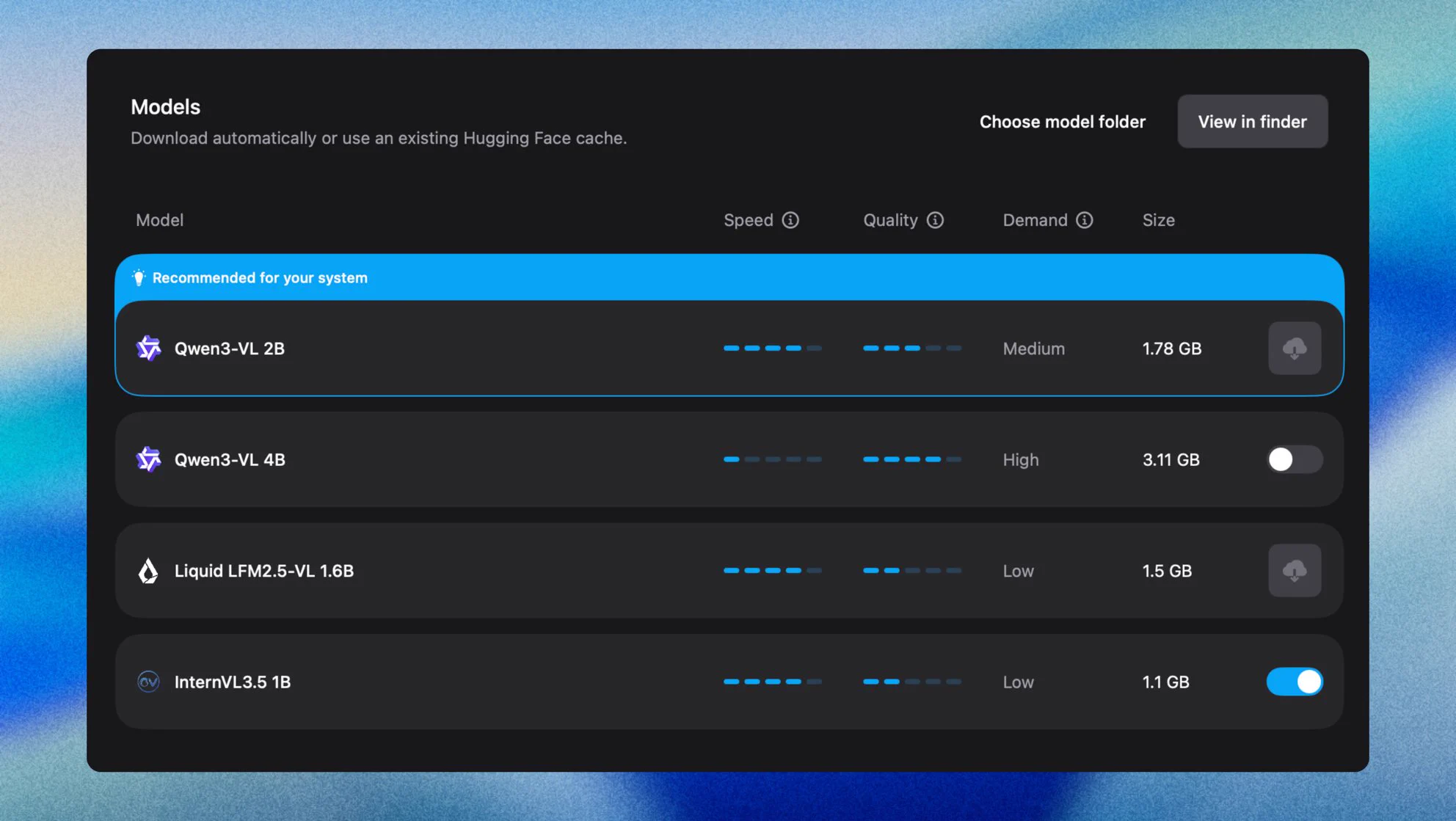The image size is (1456, 821).
Task: Click the Speed rating bar for InternVL3.5 1B
Action: pos(773,682)
